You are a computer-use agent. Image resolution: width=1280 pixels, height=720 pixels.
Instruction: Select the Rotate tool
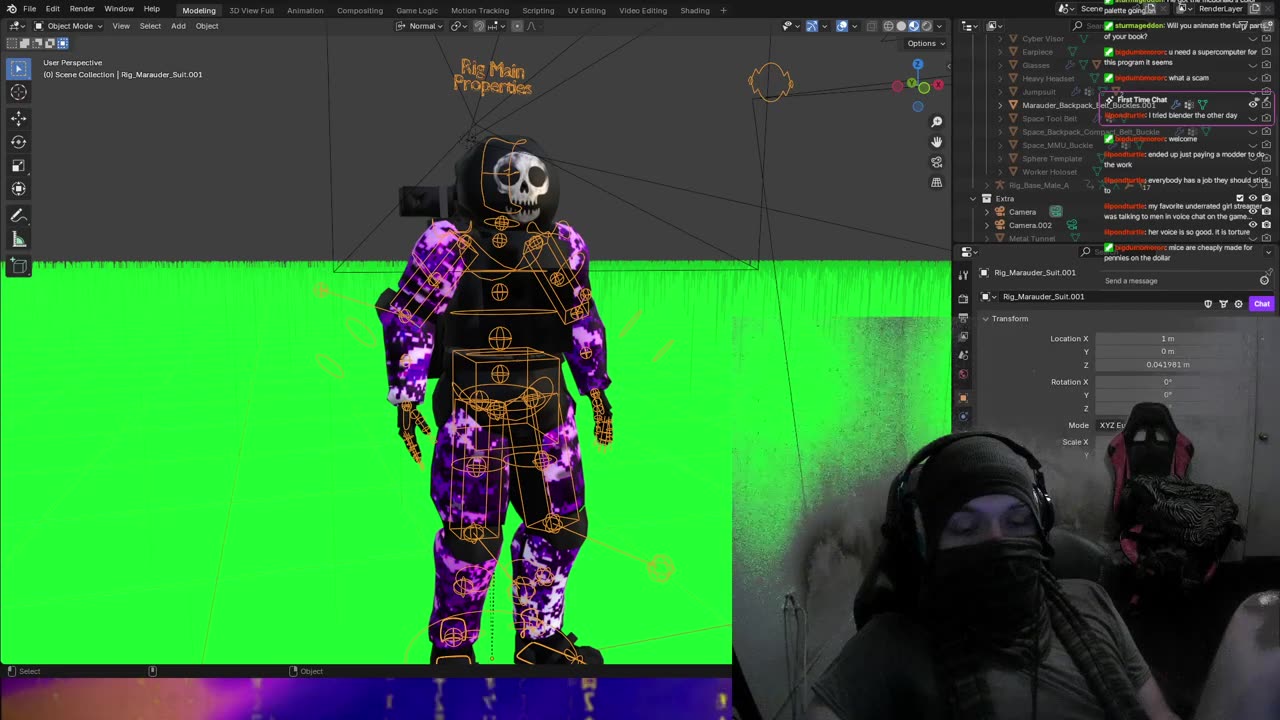tap(18, 142)
